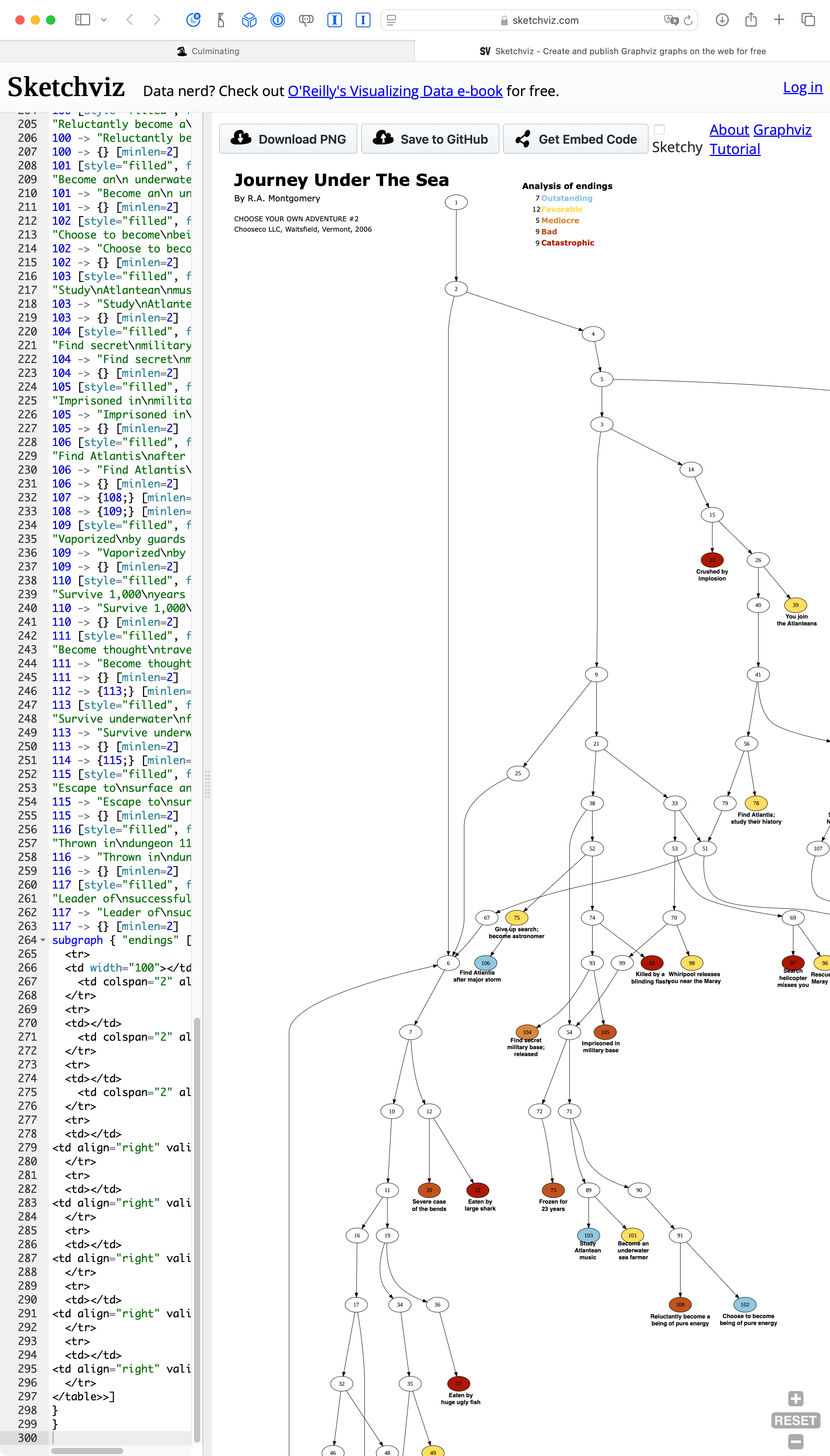Open Safari downloads icon
Screen dimensions: 830x1456
(722, 20)
